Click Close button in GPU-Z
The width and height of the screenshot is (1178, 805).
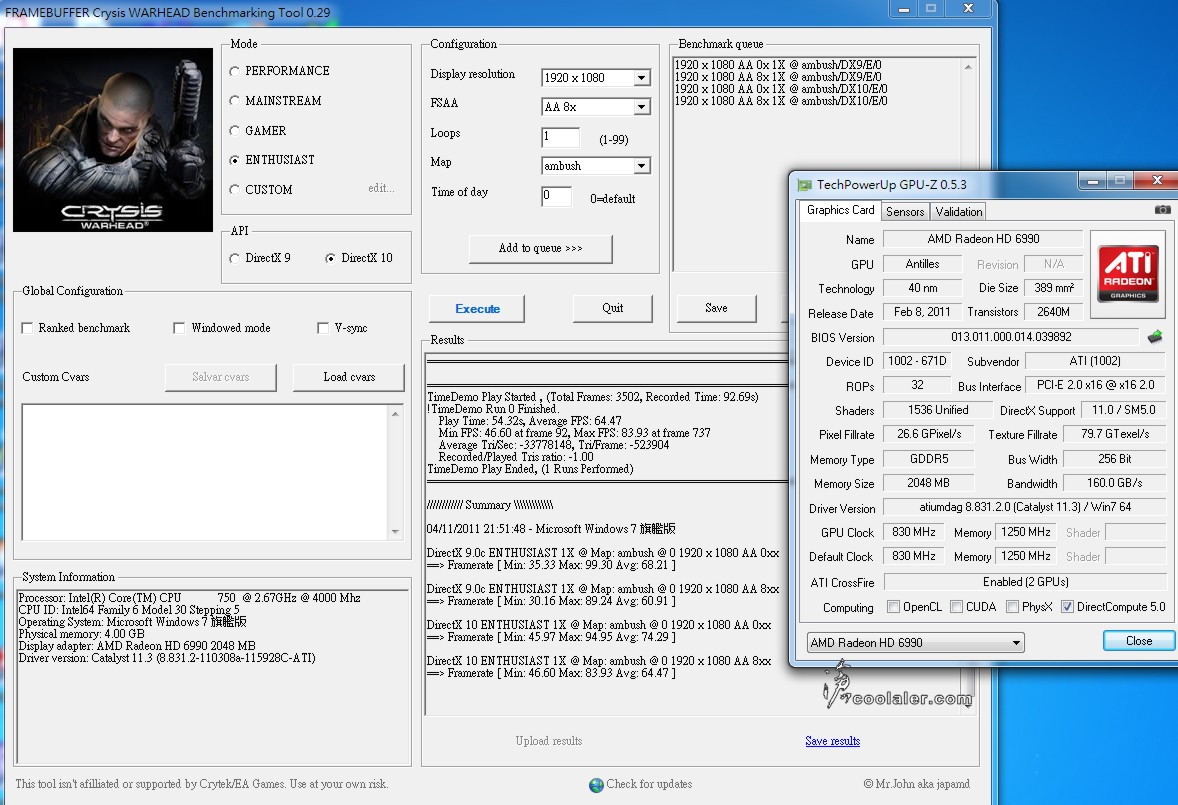coord(1138,641)
